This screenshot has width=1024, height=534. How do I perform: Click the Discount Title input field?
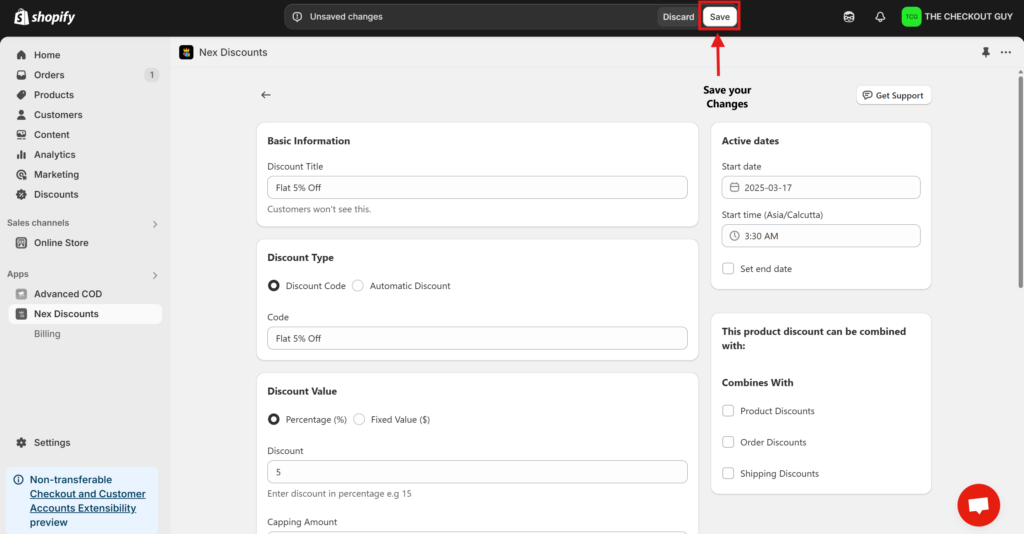477,188
